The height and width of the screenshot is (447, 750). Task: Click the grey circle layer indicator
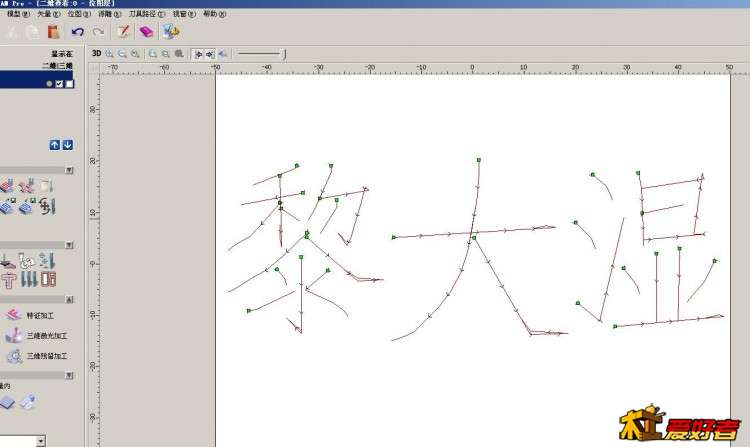(49, 84)
